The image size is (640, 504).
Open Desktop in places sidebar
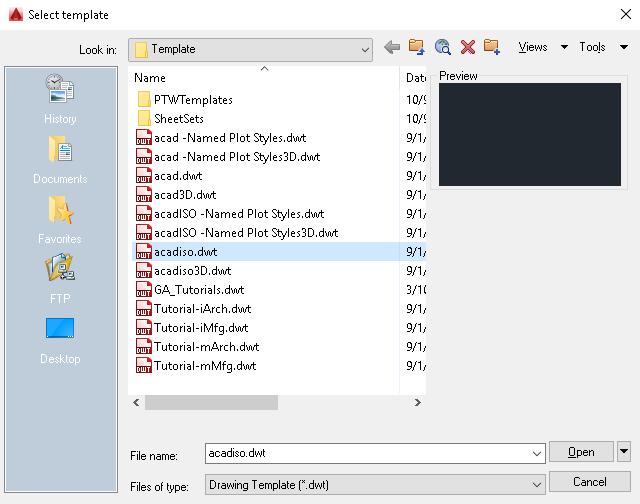(60, 341)
